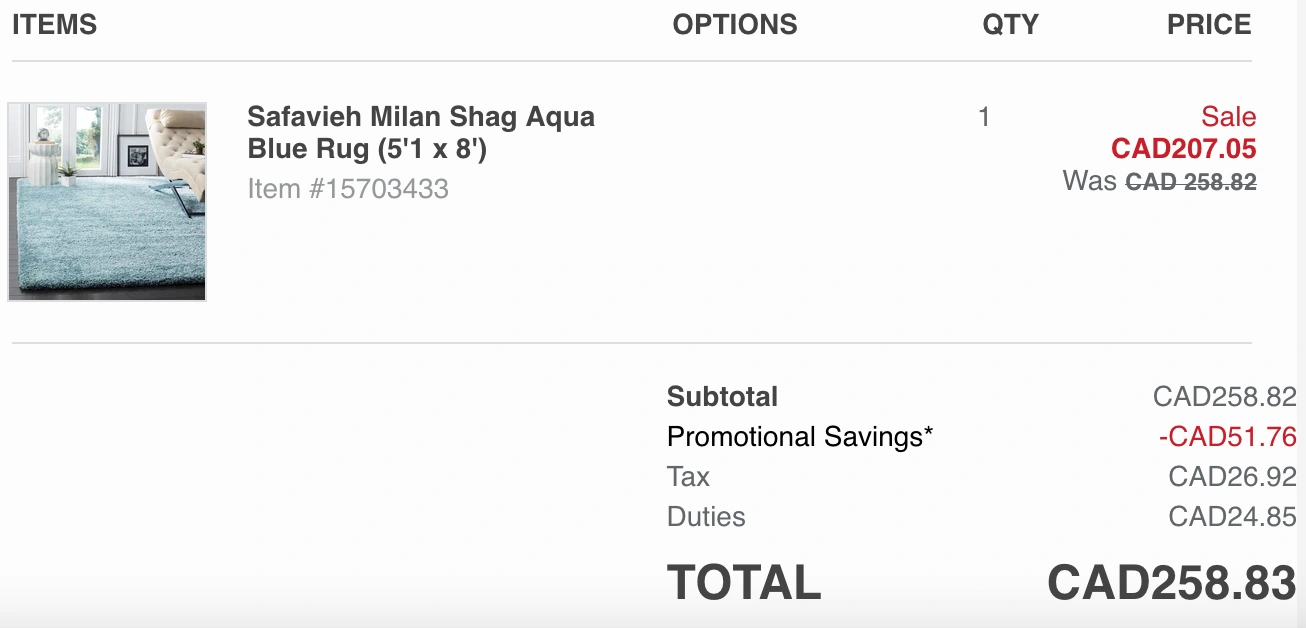Open the aqua blue rug product thumbnail
The image size is (1306, 628).
point(107,201)
